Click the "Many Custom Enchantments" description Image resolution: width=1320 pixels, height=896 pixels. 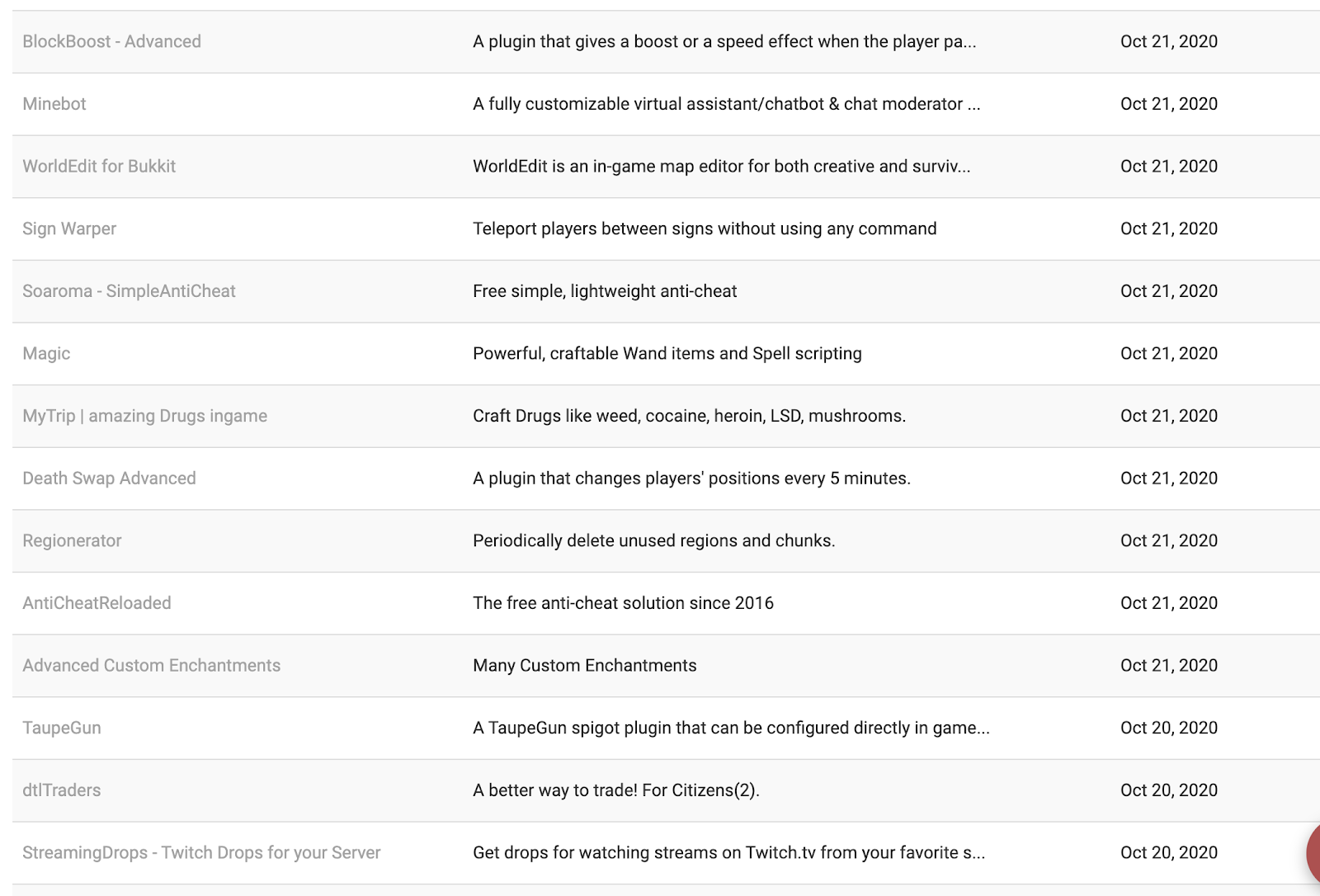pos(584,666)
